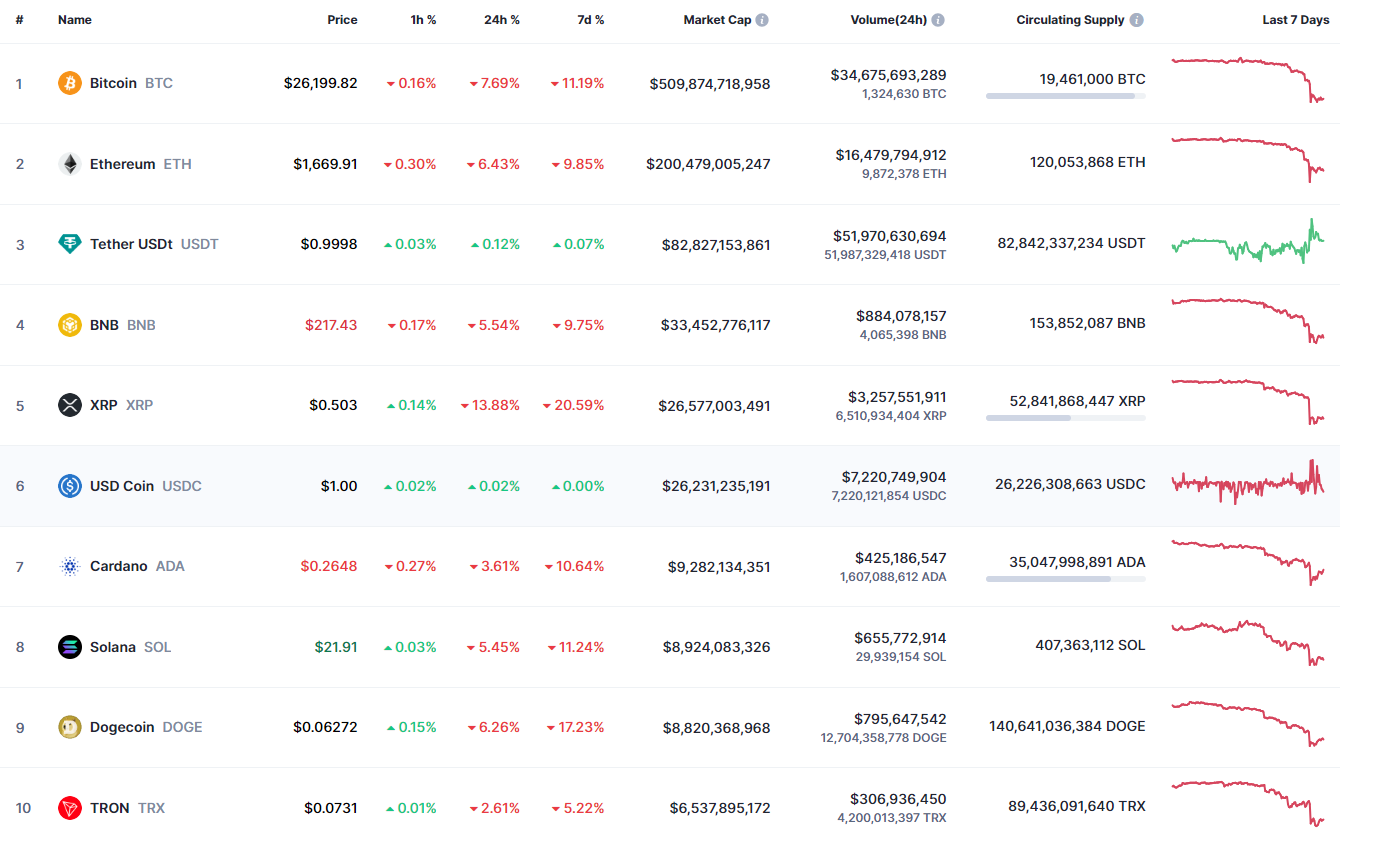Click the Volume(24h) info icon
1378x845 pixels.
(937, 19)
